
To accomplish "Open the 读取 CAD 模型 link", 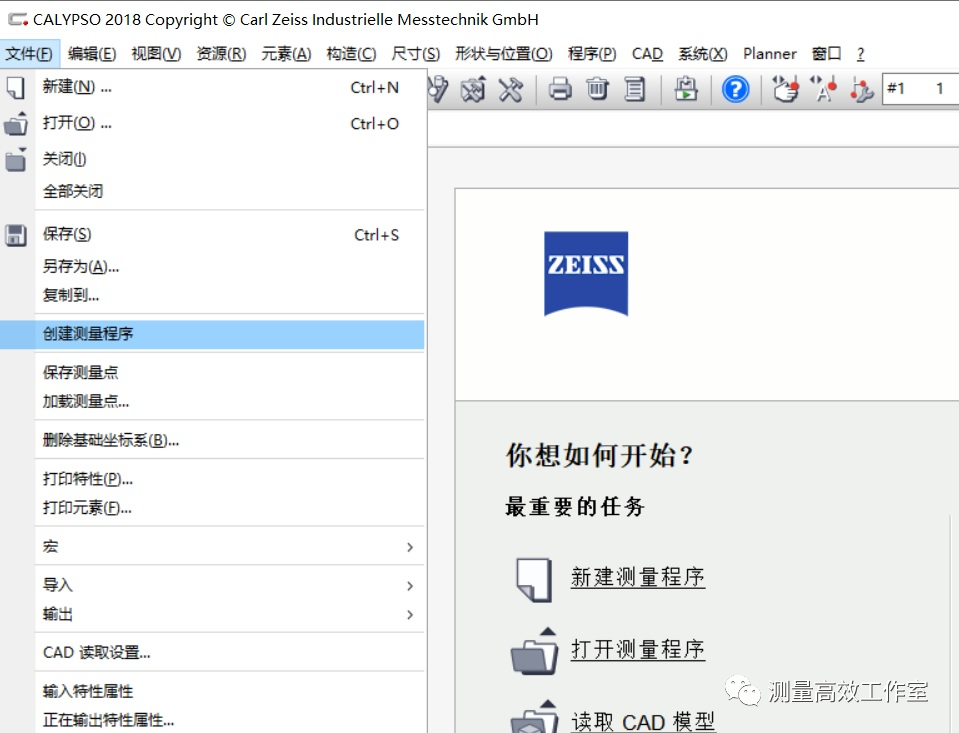I will point(643,721).
